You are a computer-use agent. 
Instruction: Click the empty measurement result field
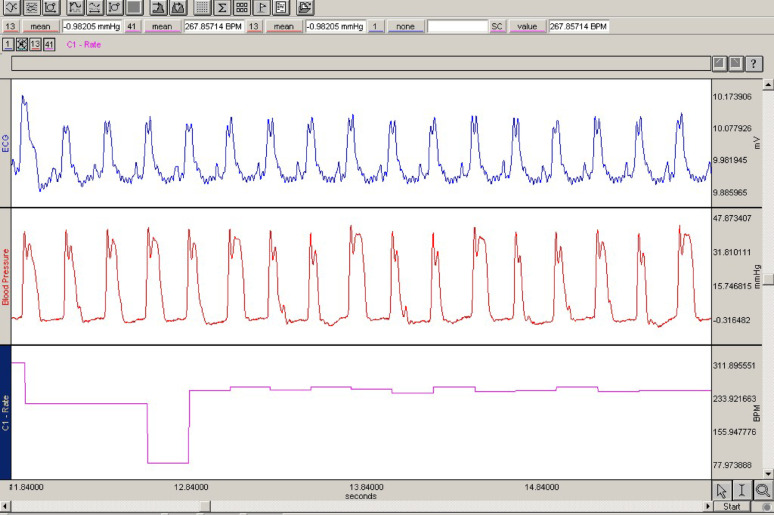[457, 26]
